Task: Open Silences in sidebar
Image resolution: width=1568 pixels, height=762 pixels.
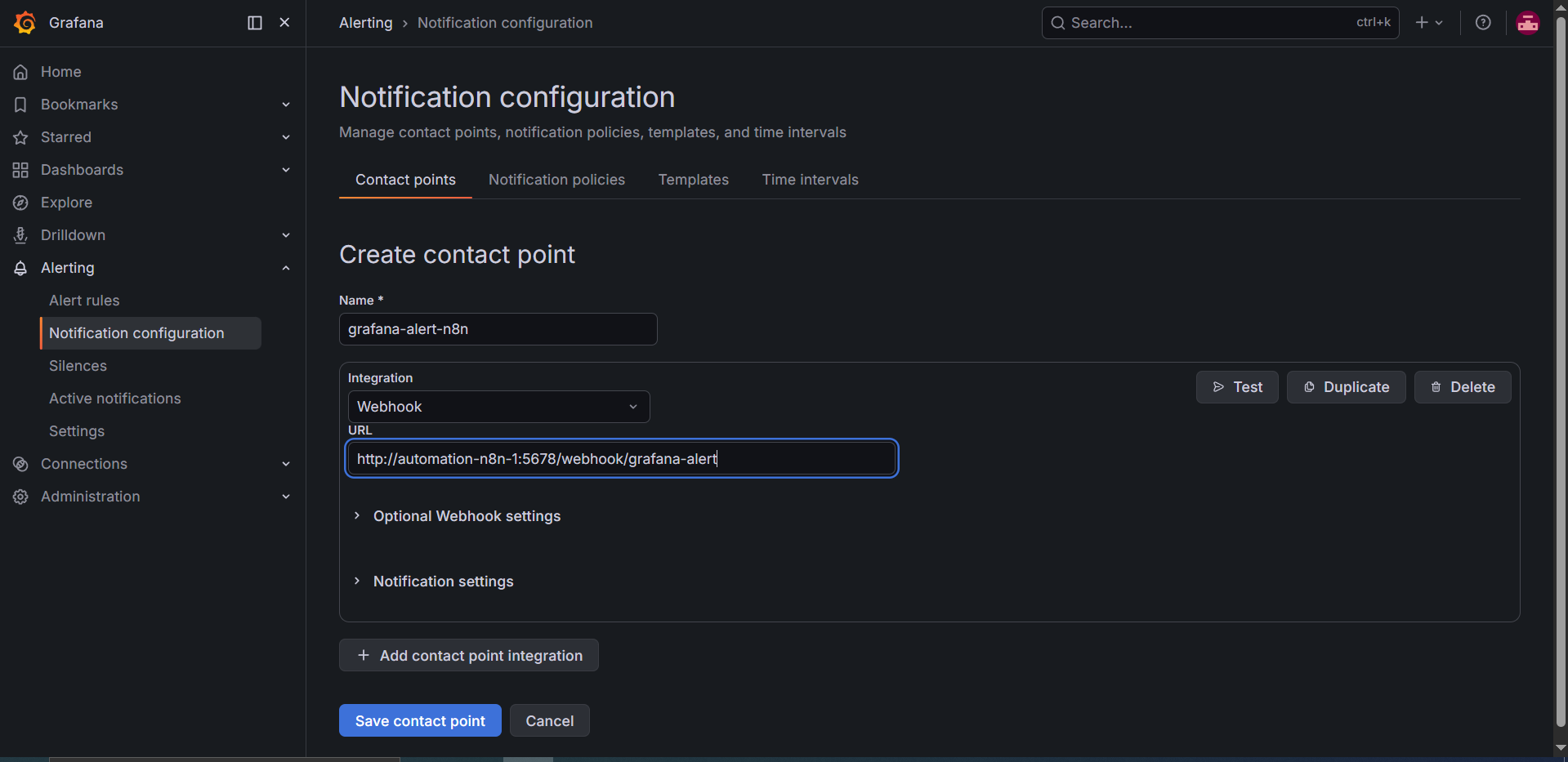Action: pyautogui.click(x=78, y=366)
